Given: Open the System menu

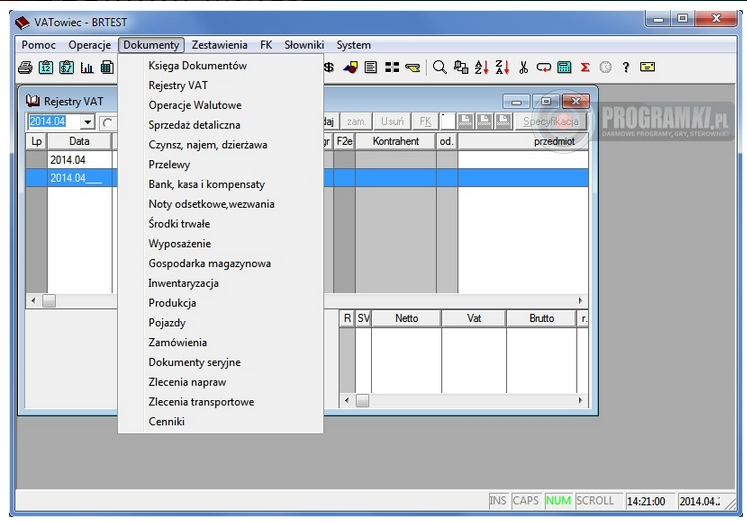Looking at the screenshot, I should coord(353,45).
